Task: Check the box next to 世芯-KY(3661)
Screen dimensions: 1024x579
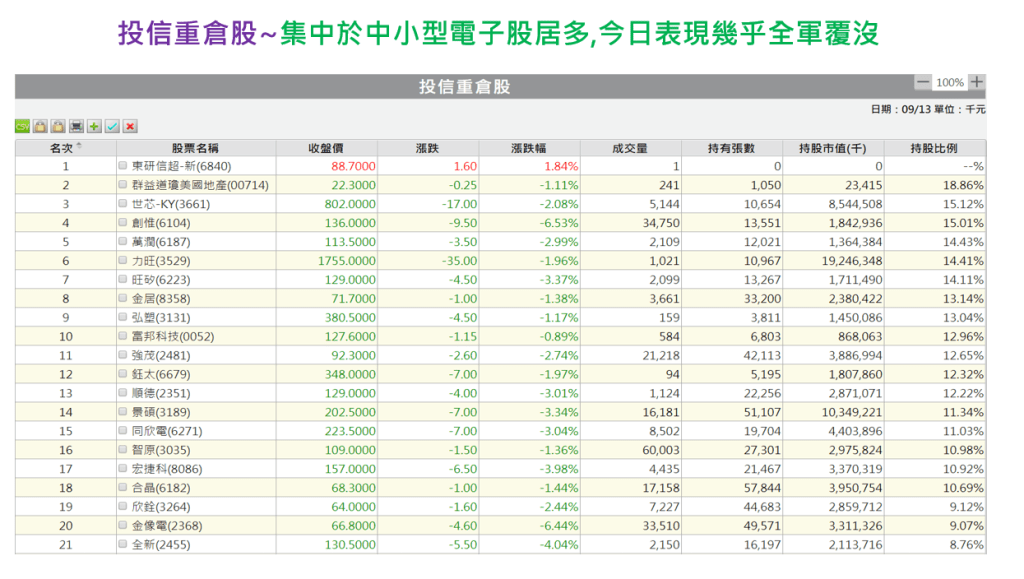Action: (x=123, y=204)
